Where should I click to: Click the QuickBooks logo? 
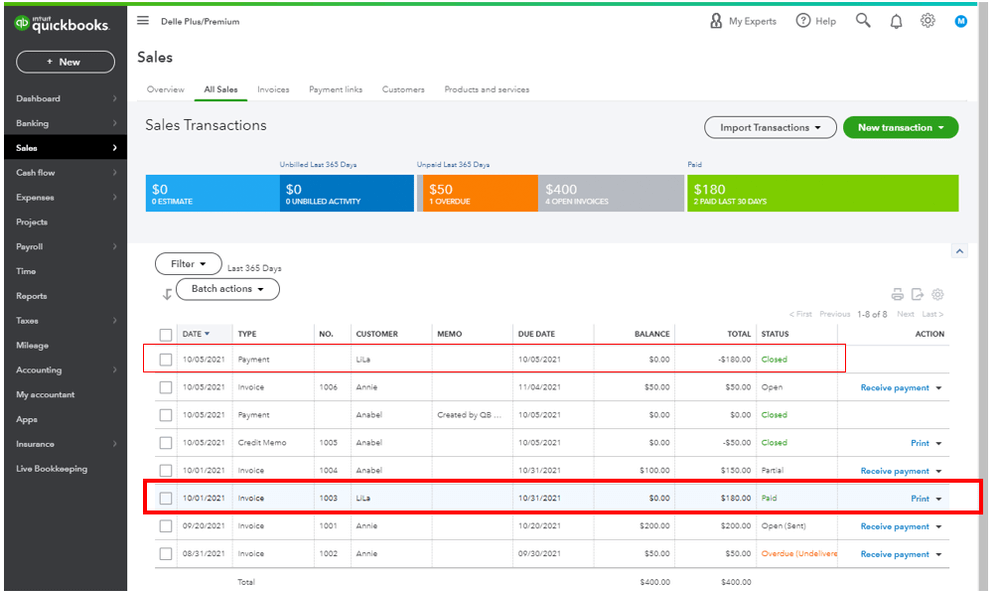62,24
